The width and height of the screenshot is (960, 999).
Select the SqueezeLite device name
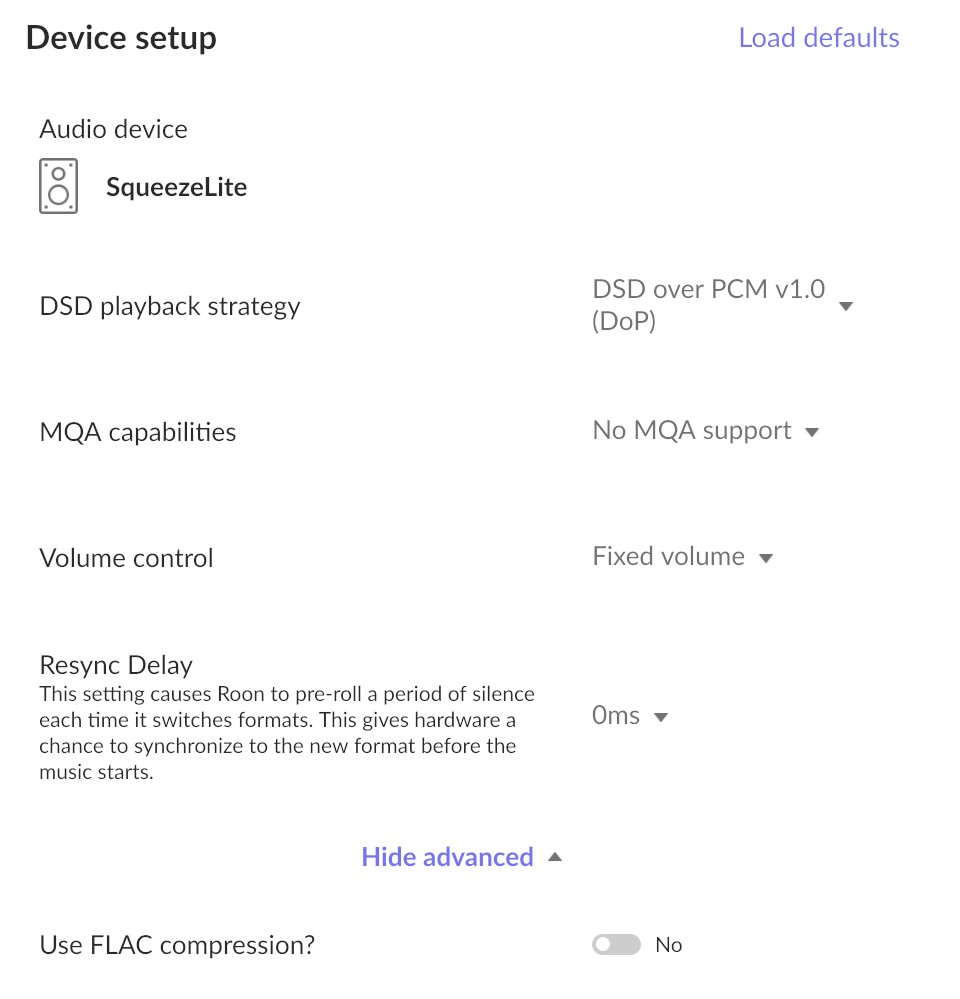pyautogui.click(x=176, y=187)
